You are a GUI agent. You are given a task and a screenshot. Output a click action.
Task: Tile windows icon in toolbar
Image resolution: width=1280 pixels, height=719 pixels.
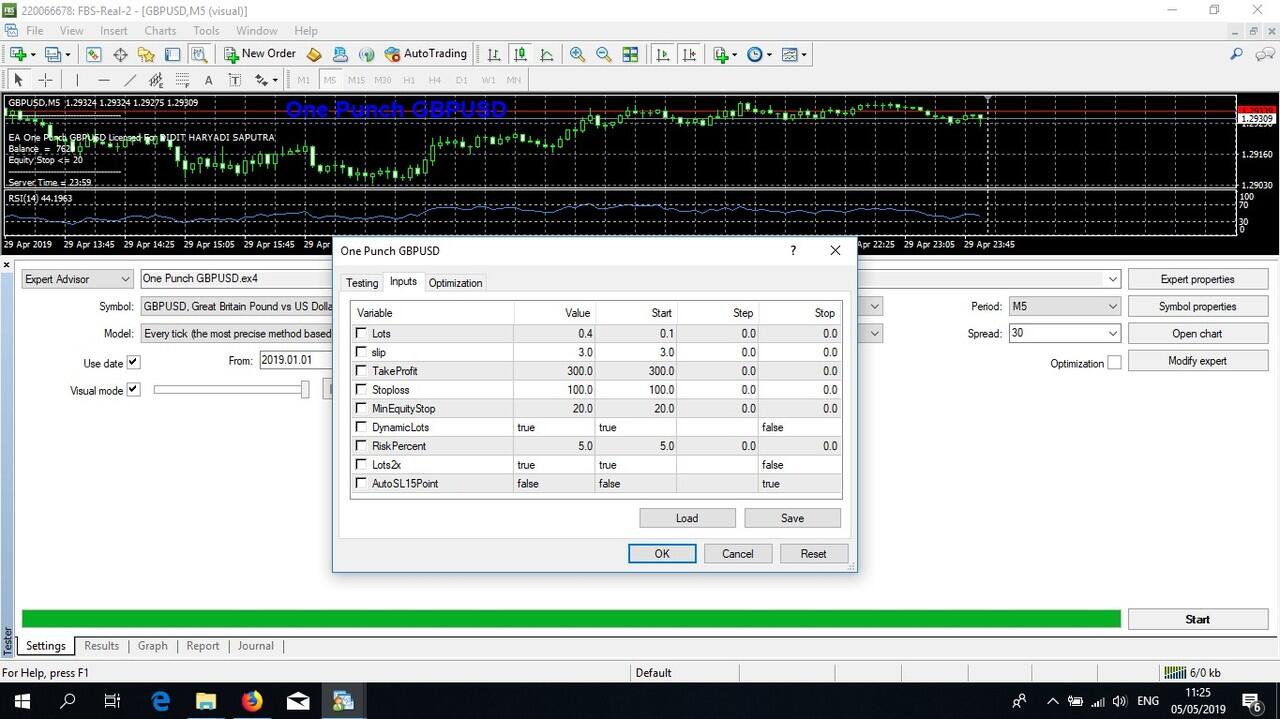pos(630,54)
